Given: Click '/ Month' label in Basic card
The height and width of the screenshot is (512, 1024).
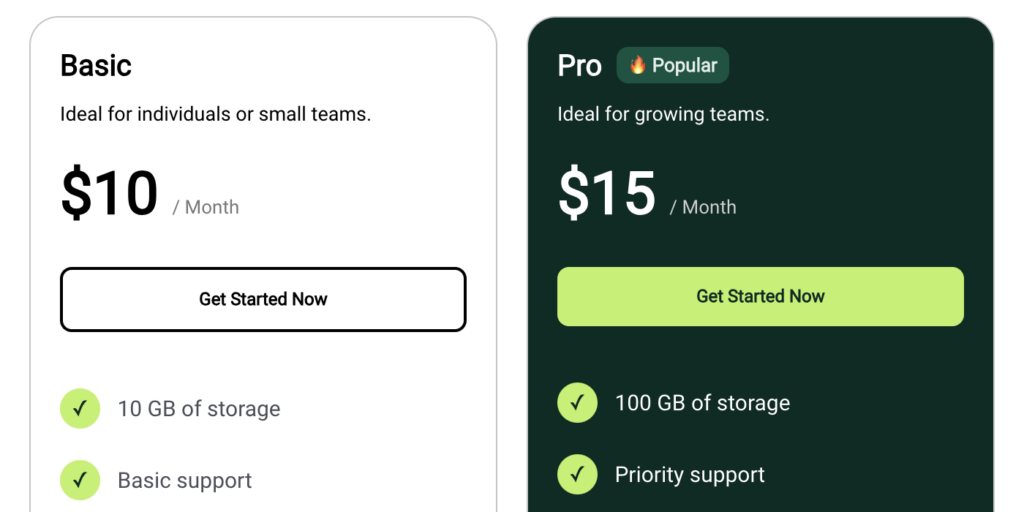Looking at the screenshot, I should 206,207.
